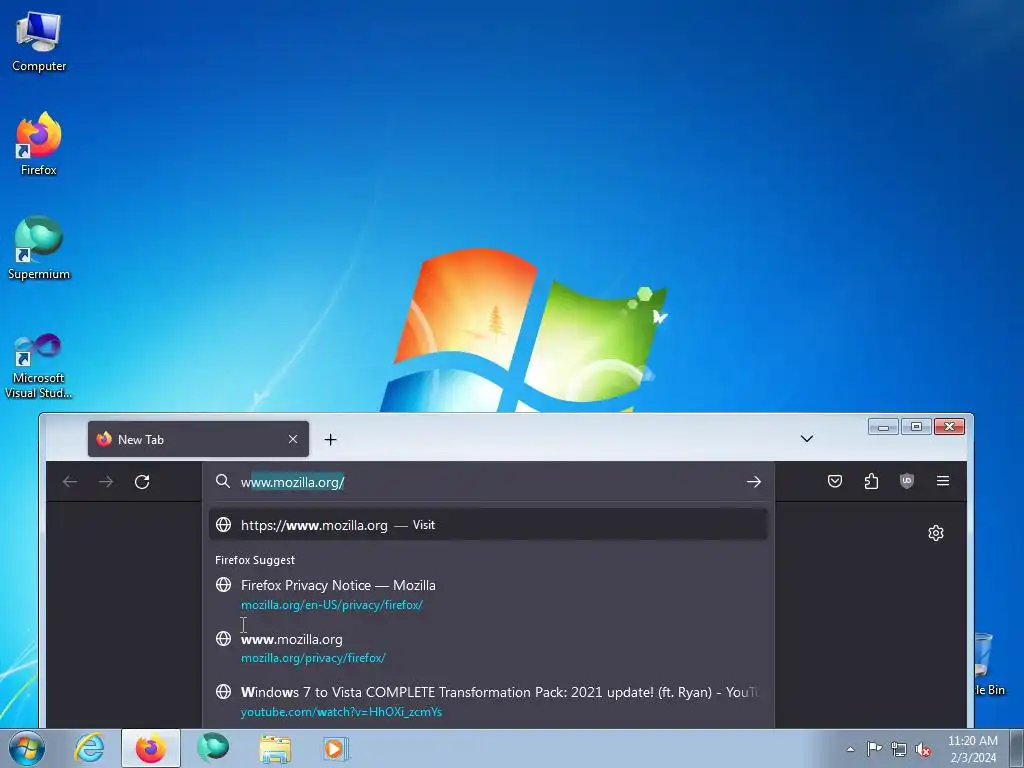The height and width of the screenshot is (768, 1024).
Task: Maximize the Firefox window
Action: click(916, 427)
